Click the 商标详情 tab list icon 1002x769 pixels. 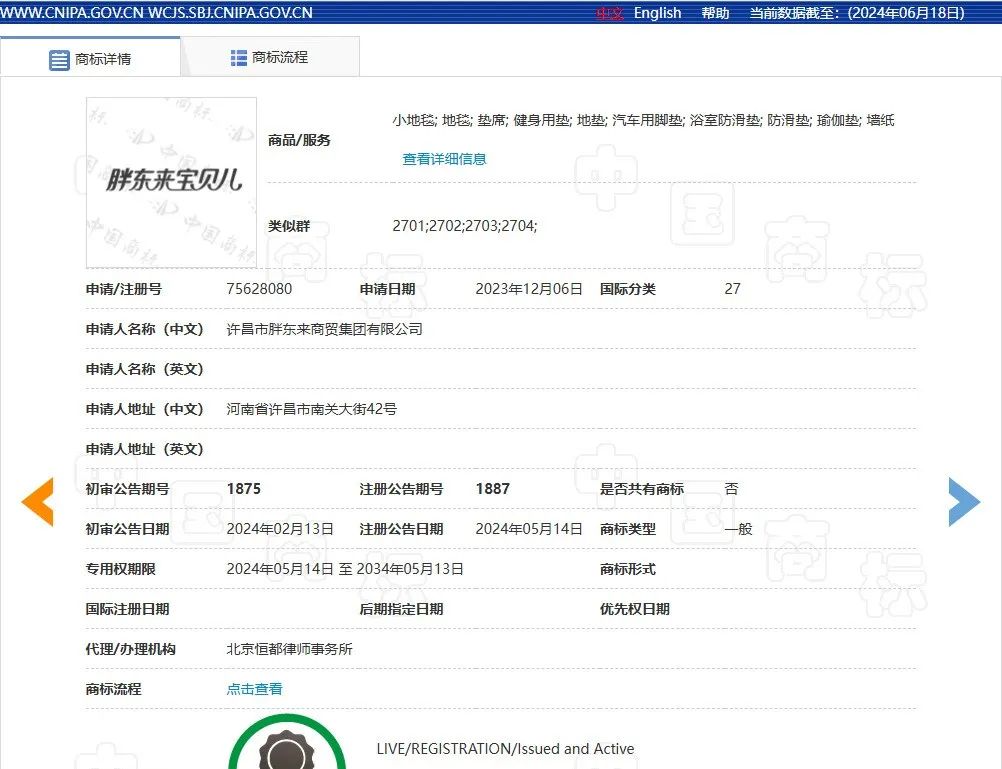(59, 60)
